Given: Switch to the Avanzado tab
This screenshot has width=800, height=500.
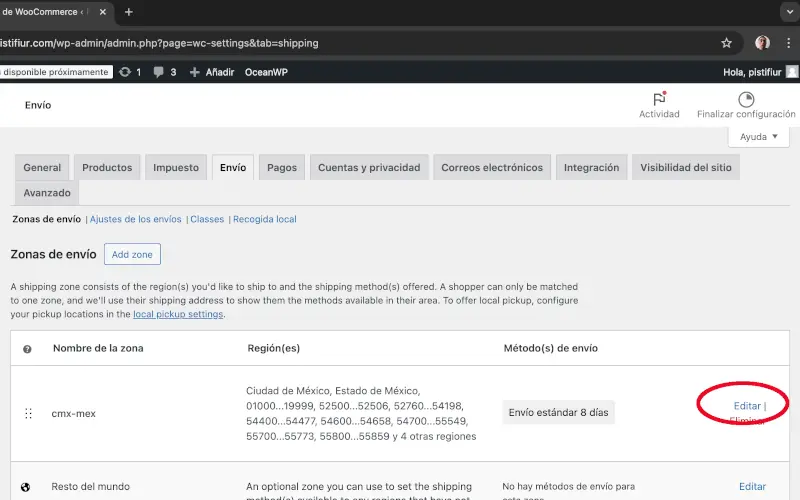Looking at the screenshot, I should 47,193.
